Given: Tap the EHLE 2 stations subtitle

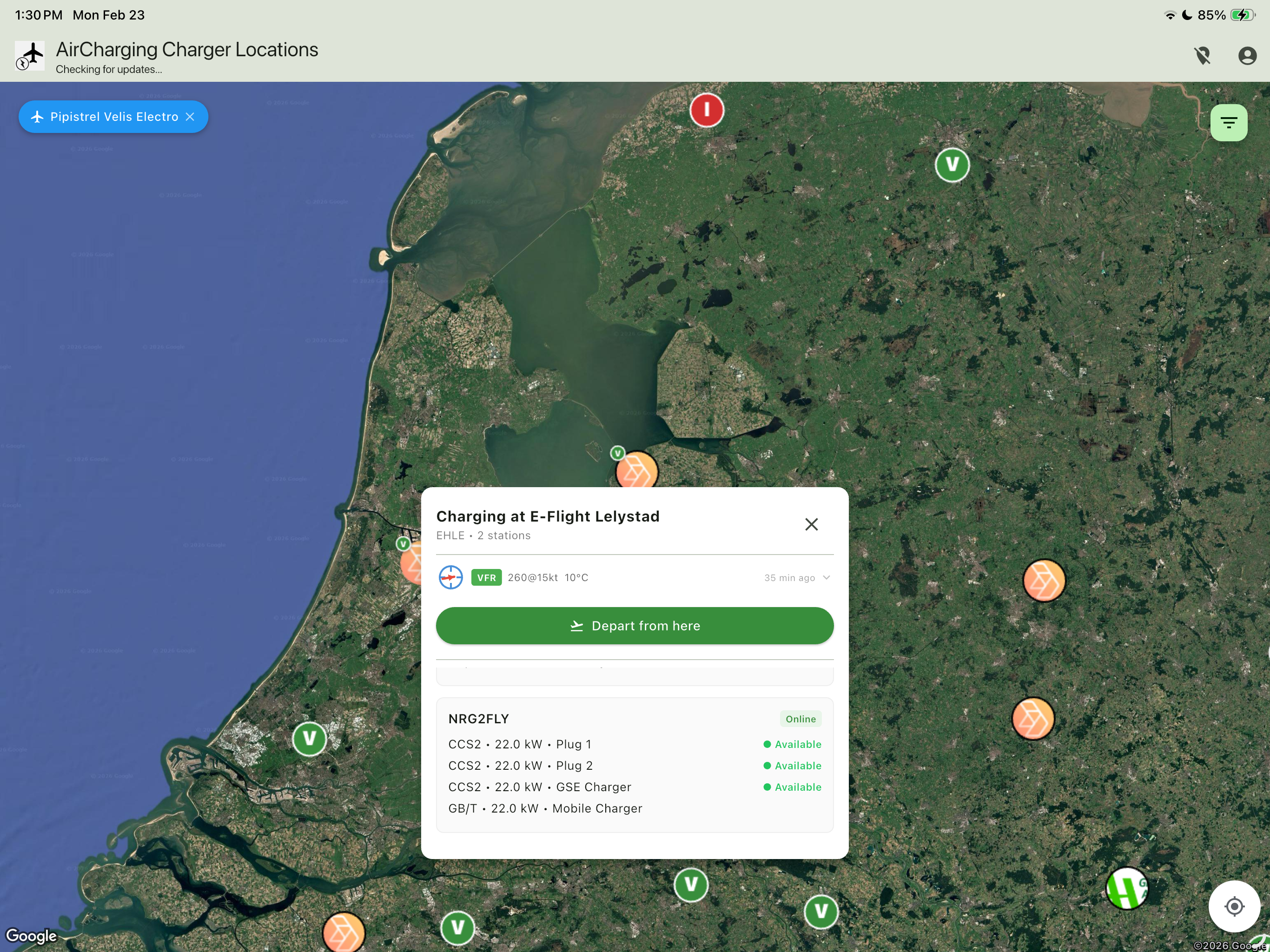Looking at the screenshot, I should pos(483,535).
